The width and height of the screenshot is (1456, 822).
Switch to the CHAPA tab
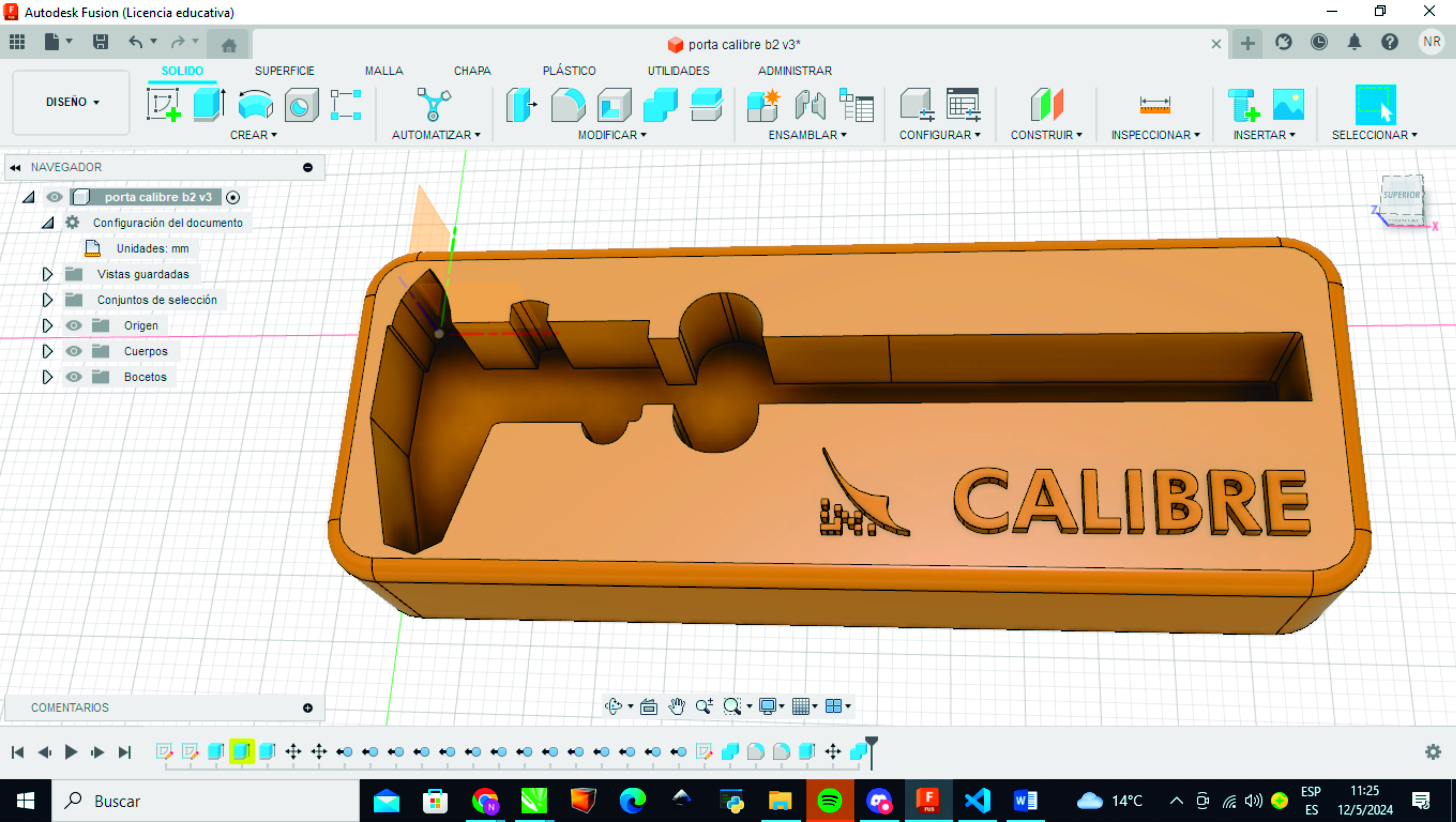tap(473, 71)
